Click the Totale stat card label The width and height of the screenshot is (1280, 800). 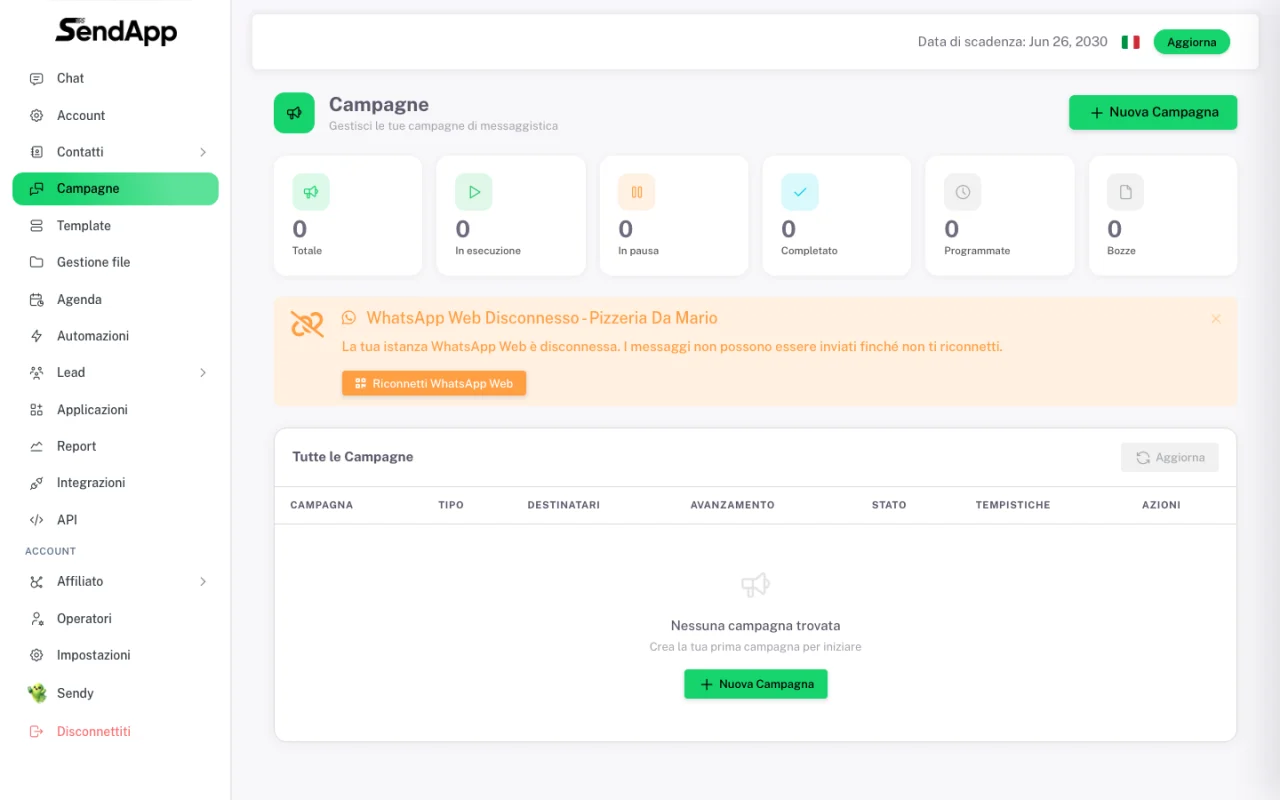(307, 251)
